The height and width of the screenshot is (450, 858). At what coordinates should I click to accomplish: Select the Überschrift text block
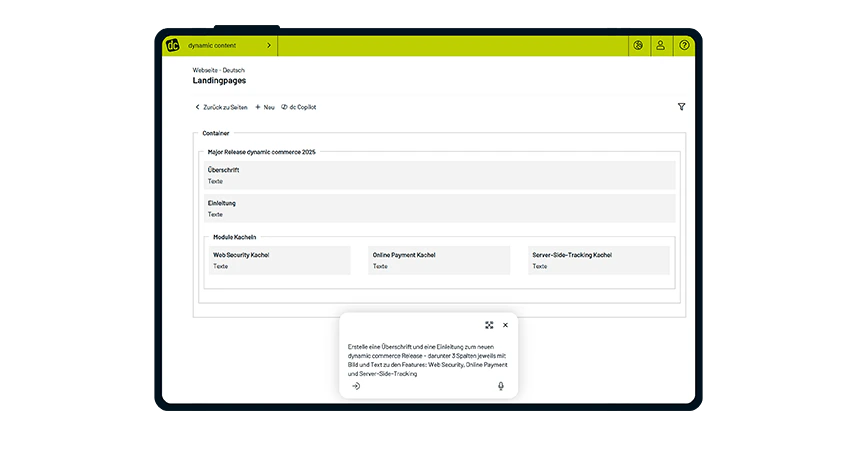pyautogui.click(x=439, y=175)
